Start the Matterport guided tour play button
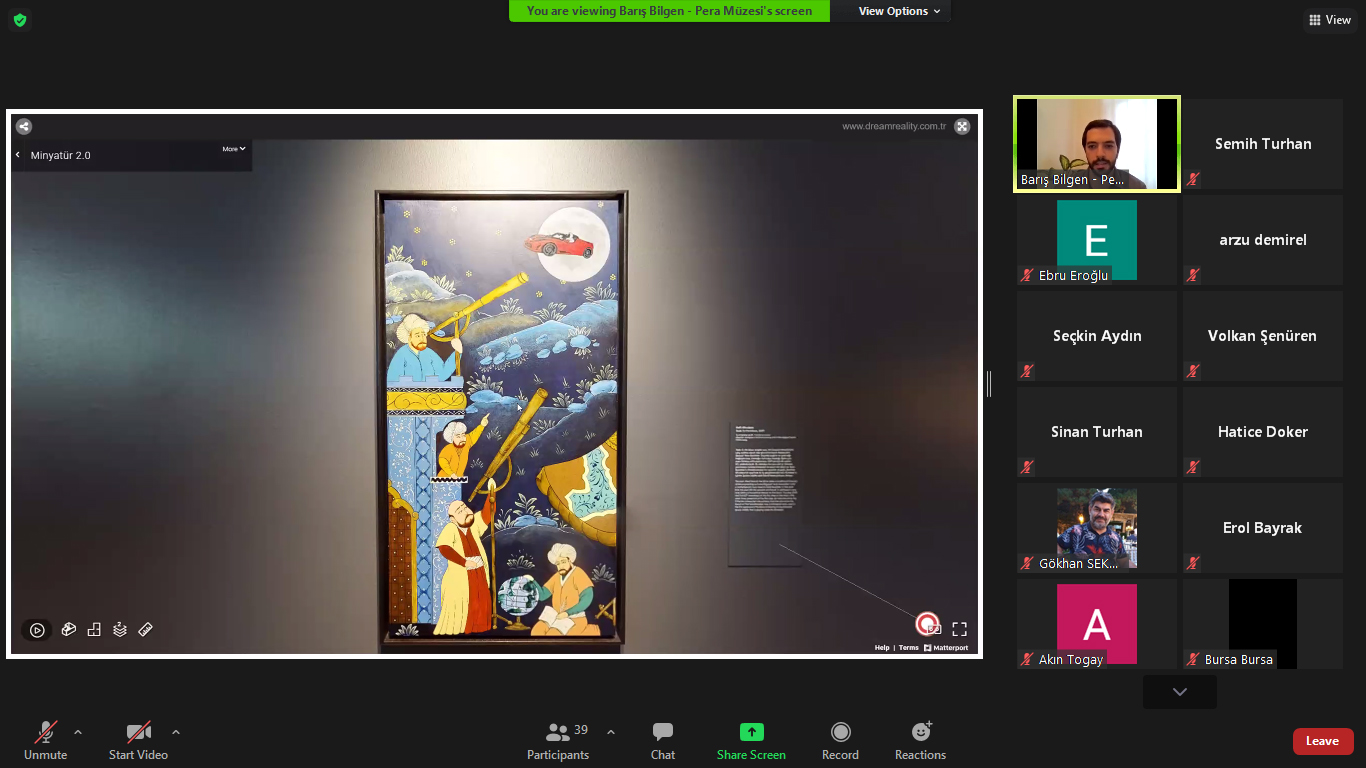Screen dimensions: 1366x768 pyautogui.click(x=37, y=630)
